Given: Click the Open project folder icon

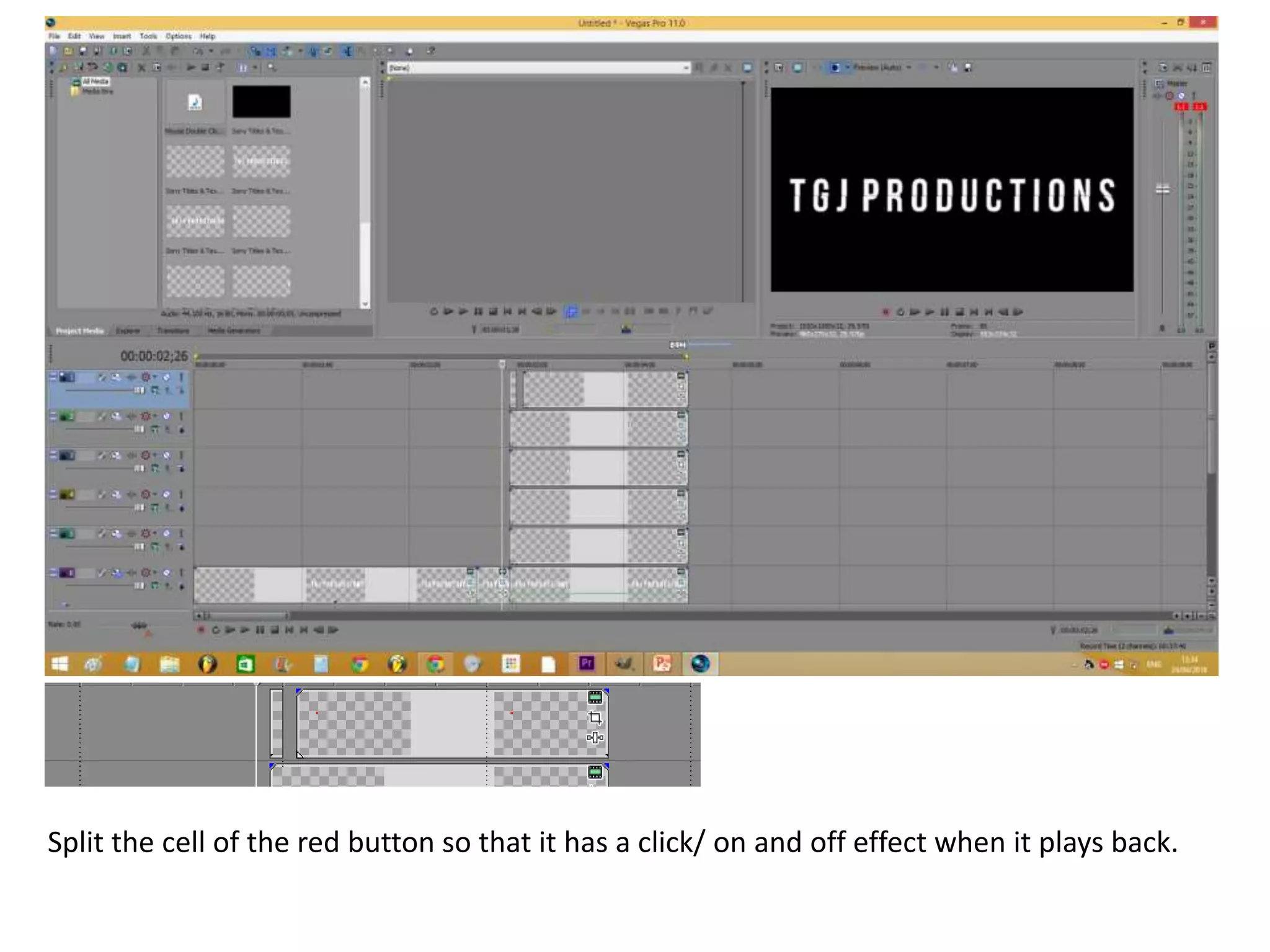Looking at the screenshot, I should 68,51.
